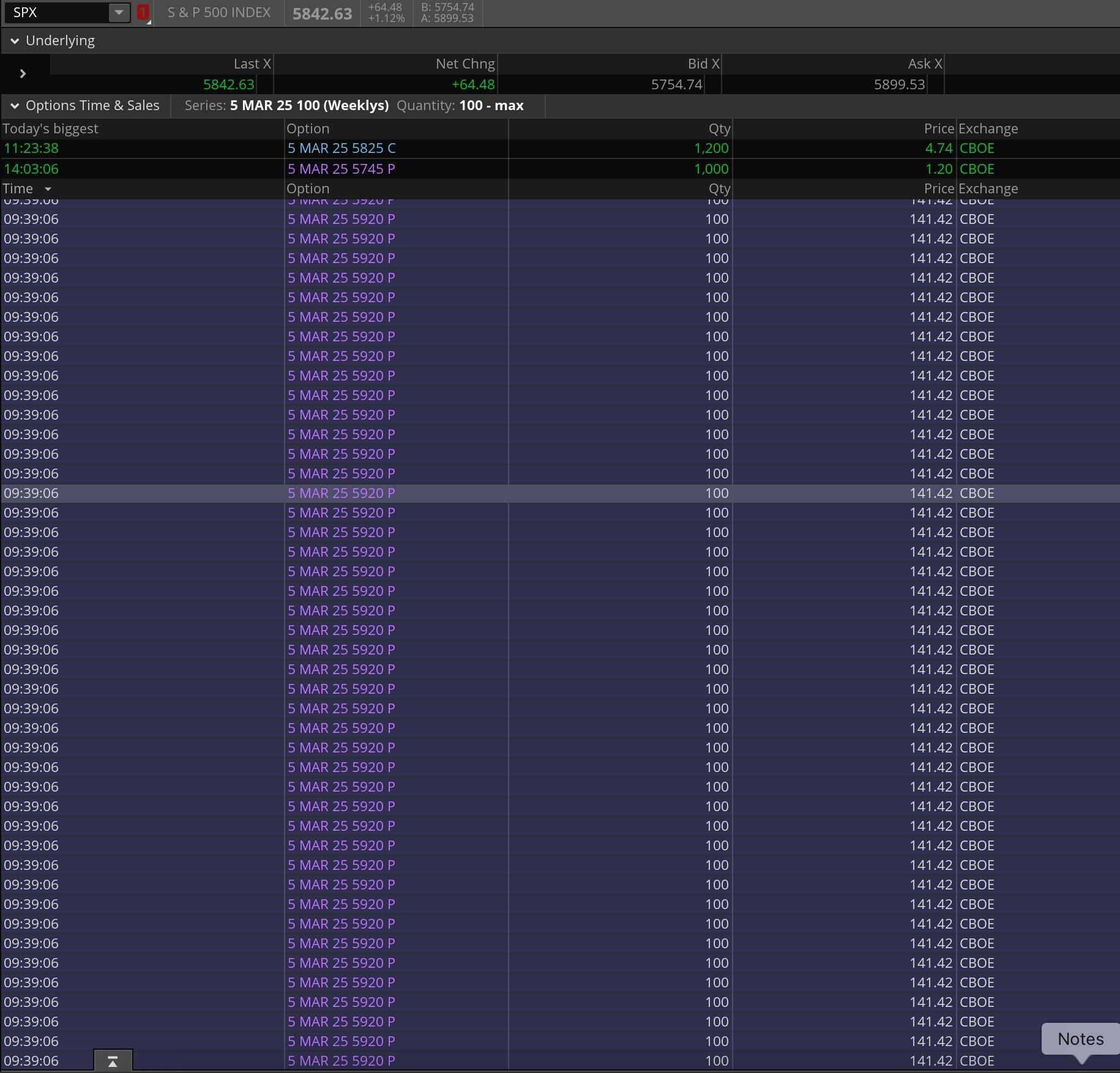Collapse the Options Time & Sales section
Screen dimensions: 1120x1073
pyautogui.click(x=15, y=106)
